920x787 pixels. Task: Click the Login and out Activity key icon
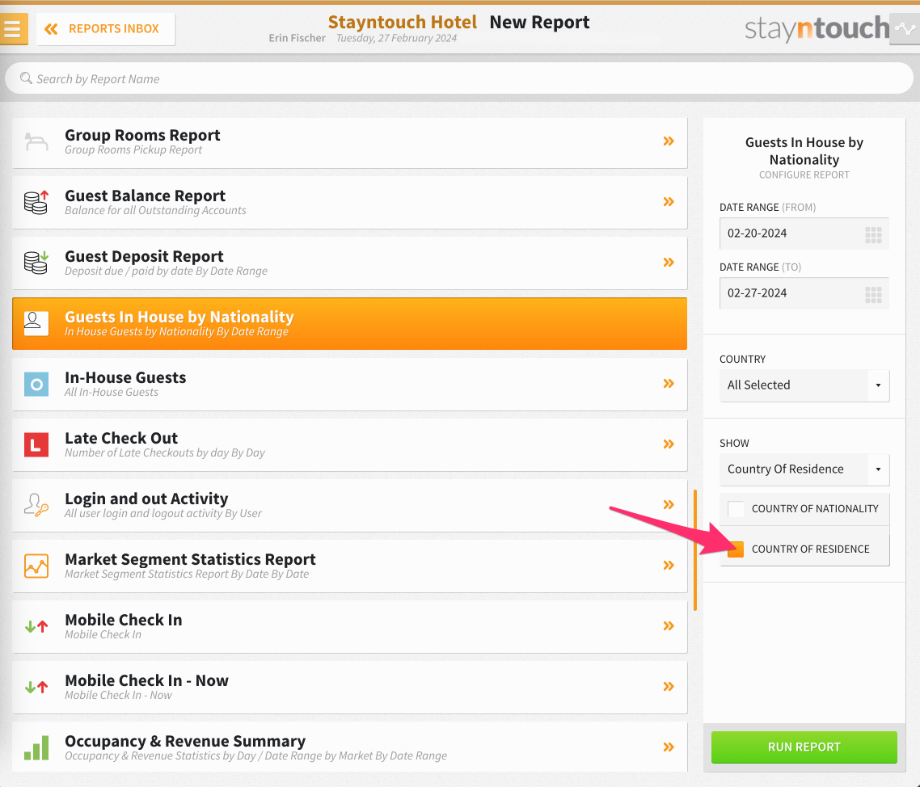pos(36,505)
